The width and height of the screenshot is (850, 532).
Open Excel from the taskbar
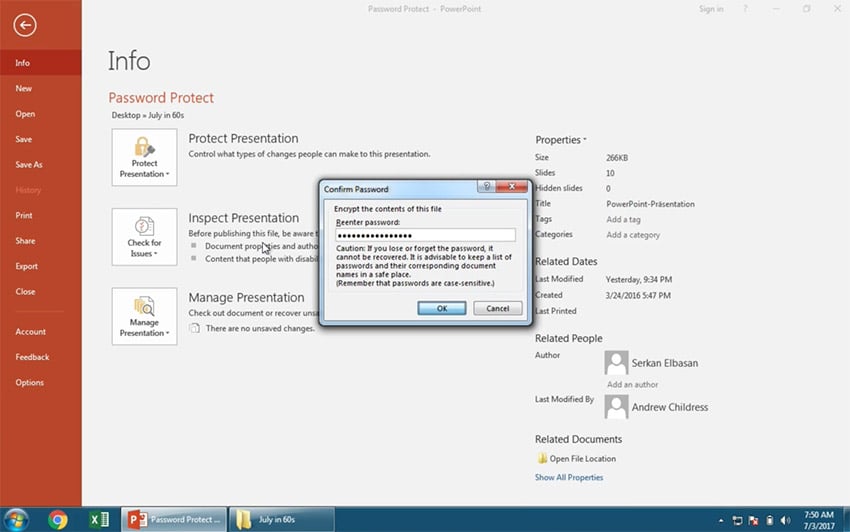pos(99,520)
